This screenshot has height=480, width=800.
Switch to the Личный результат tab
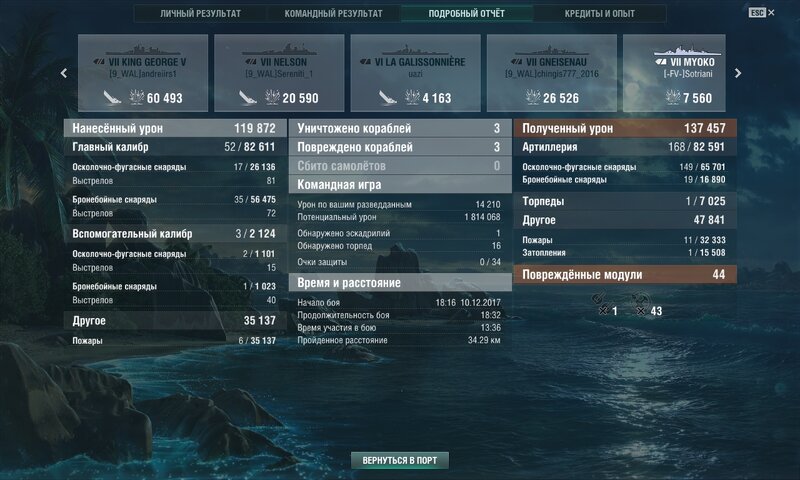[201, 13]
